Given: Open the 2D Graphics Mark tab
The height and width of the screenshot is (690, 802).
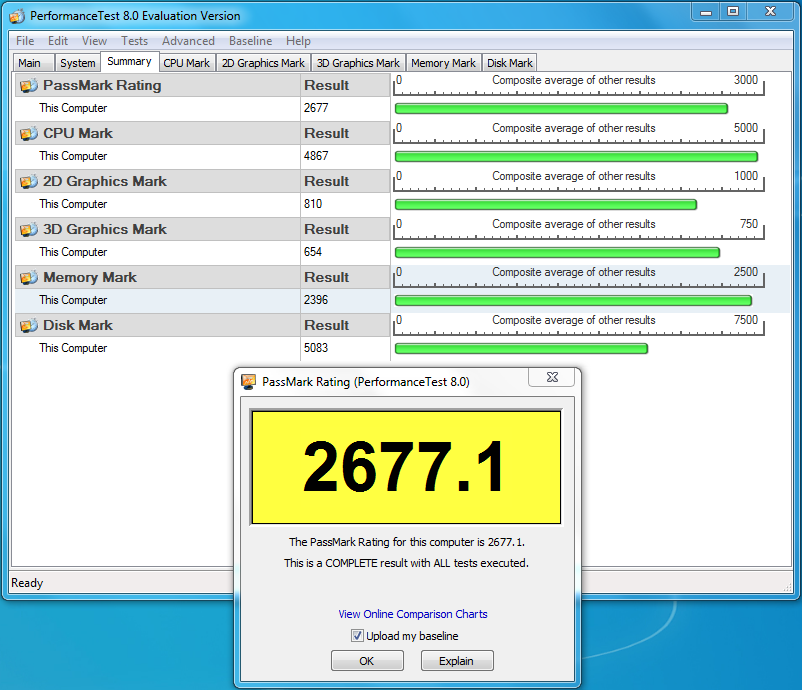Looking at the screenshot, I should click(x=263, y=63).
